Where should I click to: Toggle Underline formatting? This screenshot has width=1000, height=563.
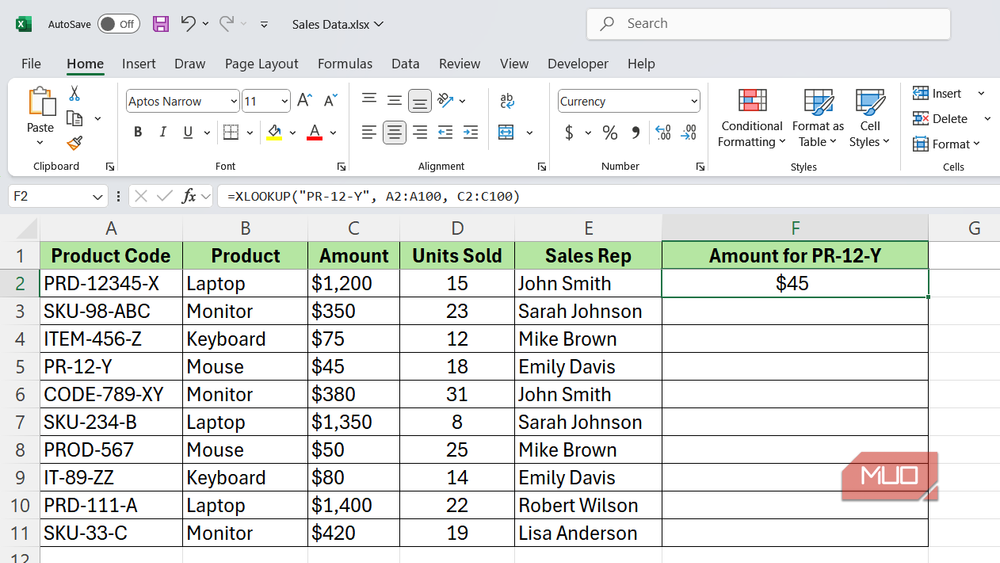(x=188, y=132)
